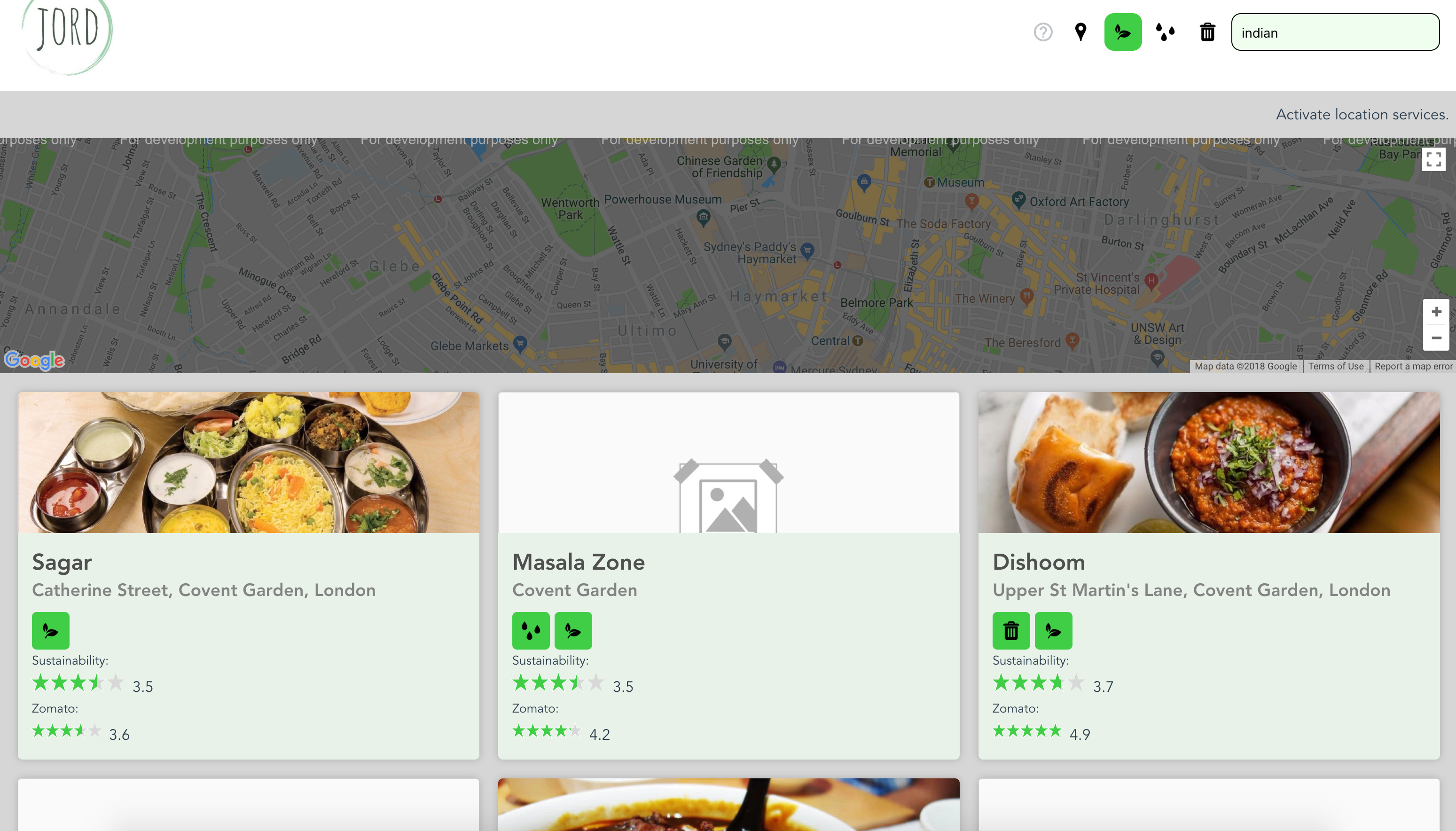Toggle the water drops filter
Screen dimensions: 1456x831
[1165, 32]
